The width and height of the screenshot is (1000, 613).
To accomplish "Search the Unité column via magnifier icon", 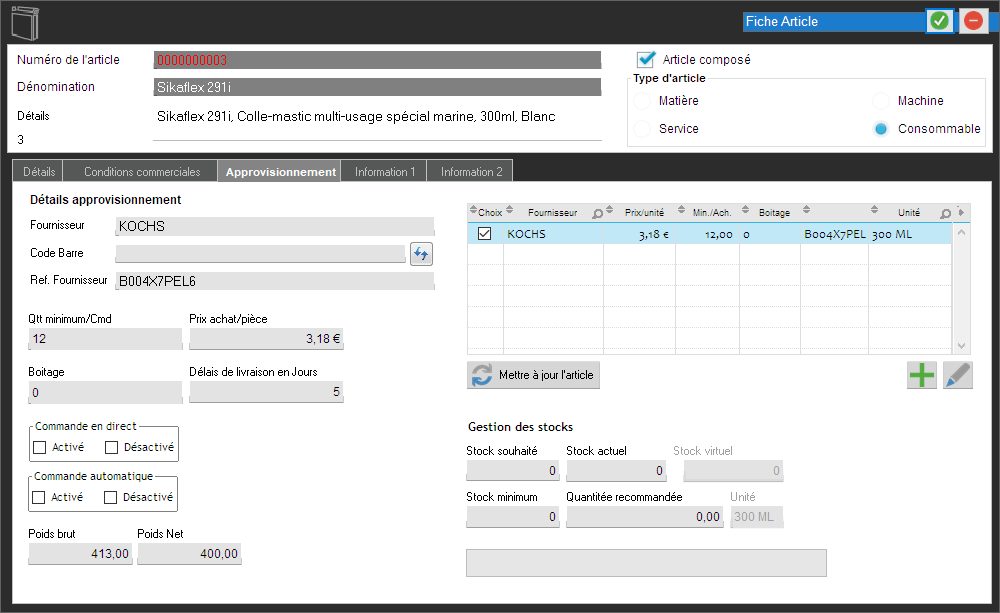I will pos(945,213).
